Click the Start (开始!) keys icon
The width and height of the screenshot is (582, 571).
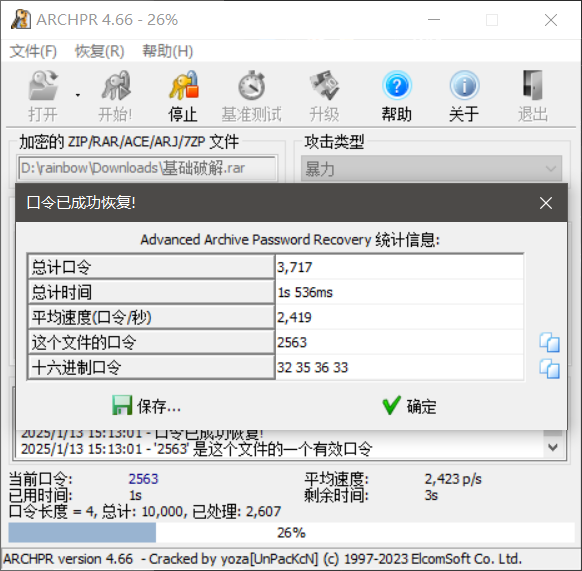pyautogui.click(x=115, y=86)
